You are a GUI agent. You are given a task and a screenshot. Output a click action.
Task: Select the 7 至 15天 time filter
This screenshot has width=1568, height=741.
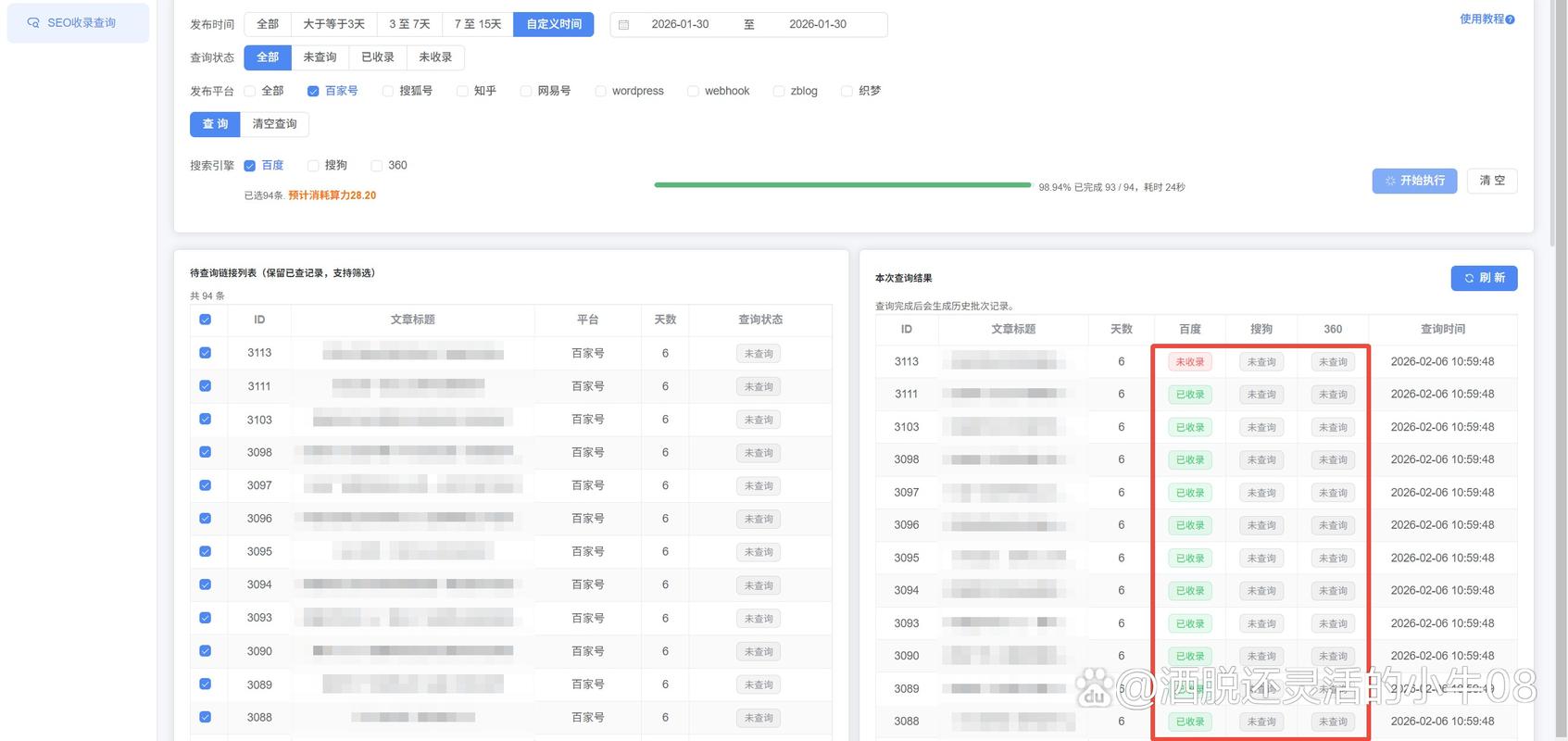tap(478, 24)
